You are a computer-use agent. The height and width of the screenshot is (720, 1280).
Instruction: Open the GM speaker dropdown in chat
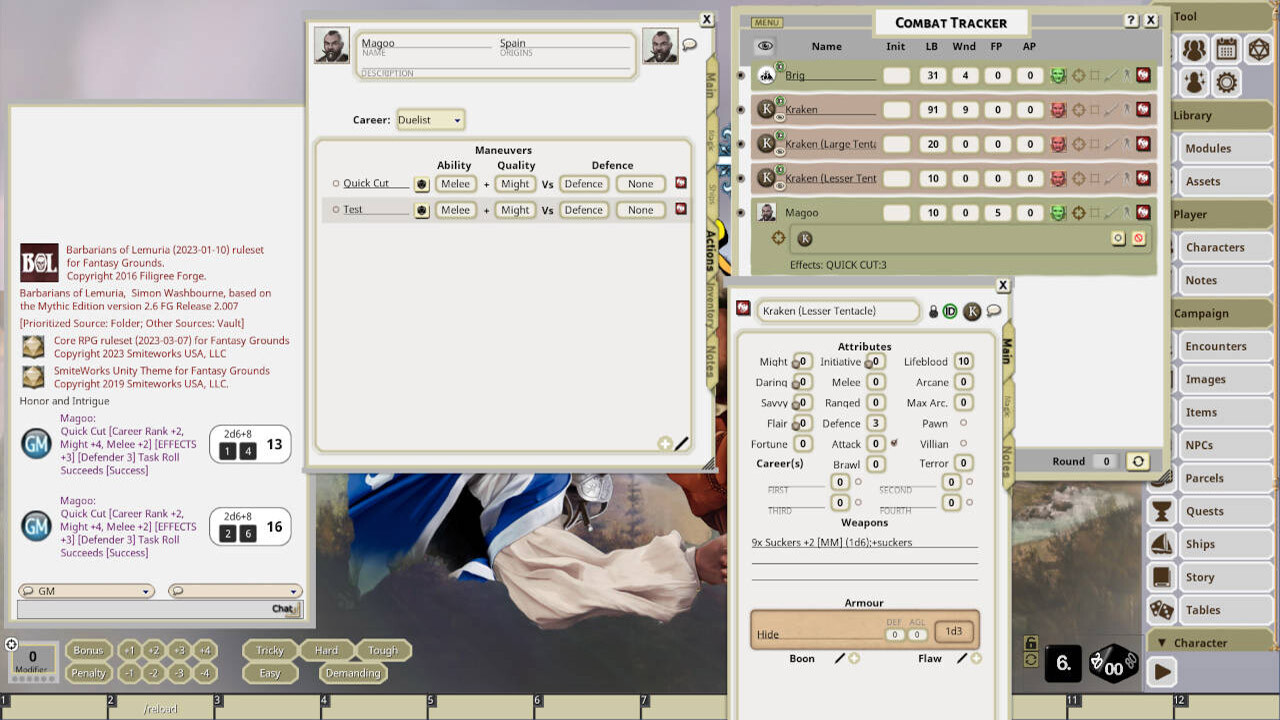86,591
